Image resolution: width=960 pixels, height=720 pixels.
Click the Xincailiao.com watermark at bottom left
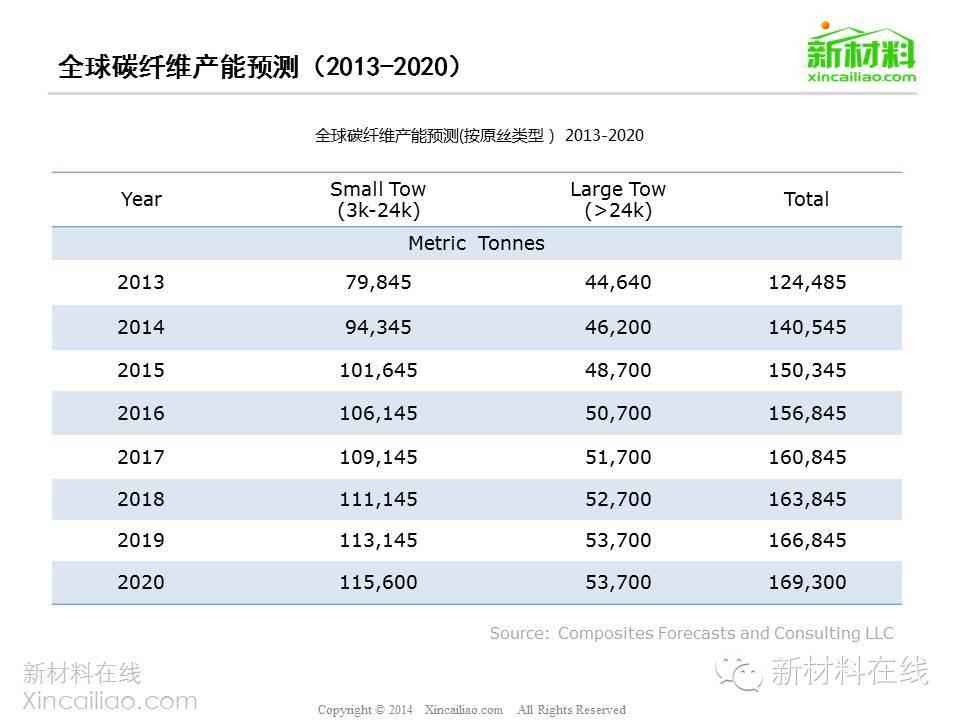[110, 700]
